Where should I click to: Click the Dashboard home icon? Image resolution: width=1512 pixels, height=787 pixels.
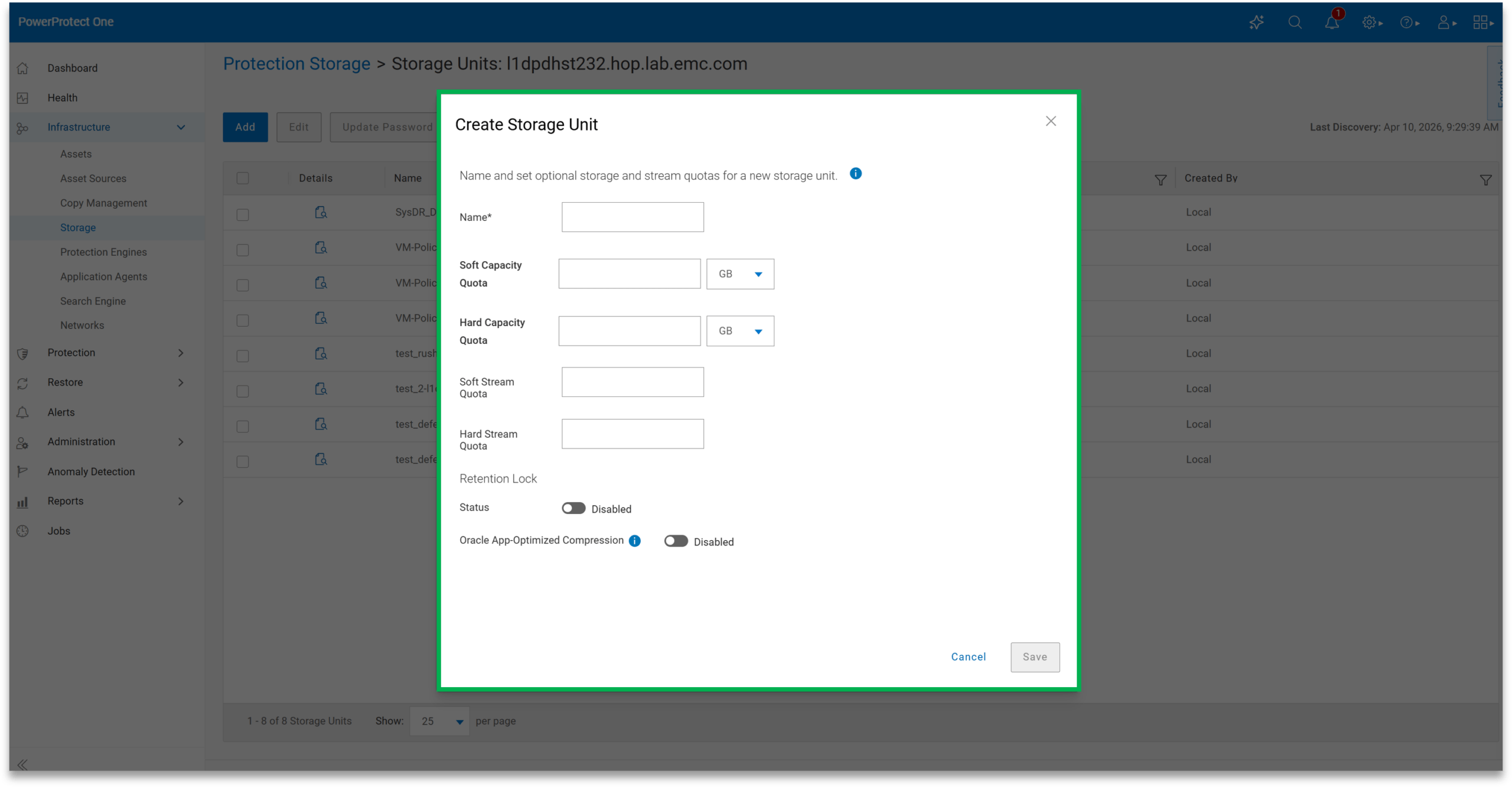pyautogui.click(x=22, y=68)
